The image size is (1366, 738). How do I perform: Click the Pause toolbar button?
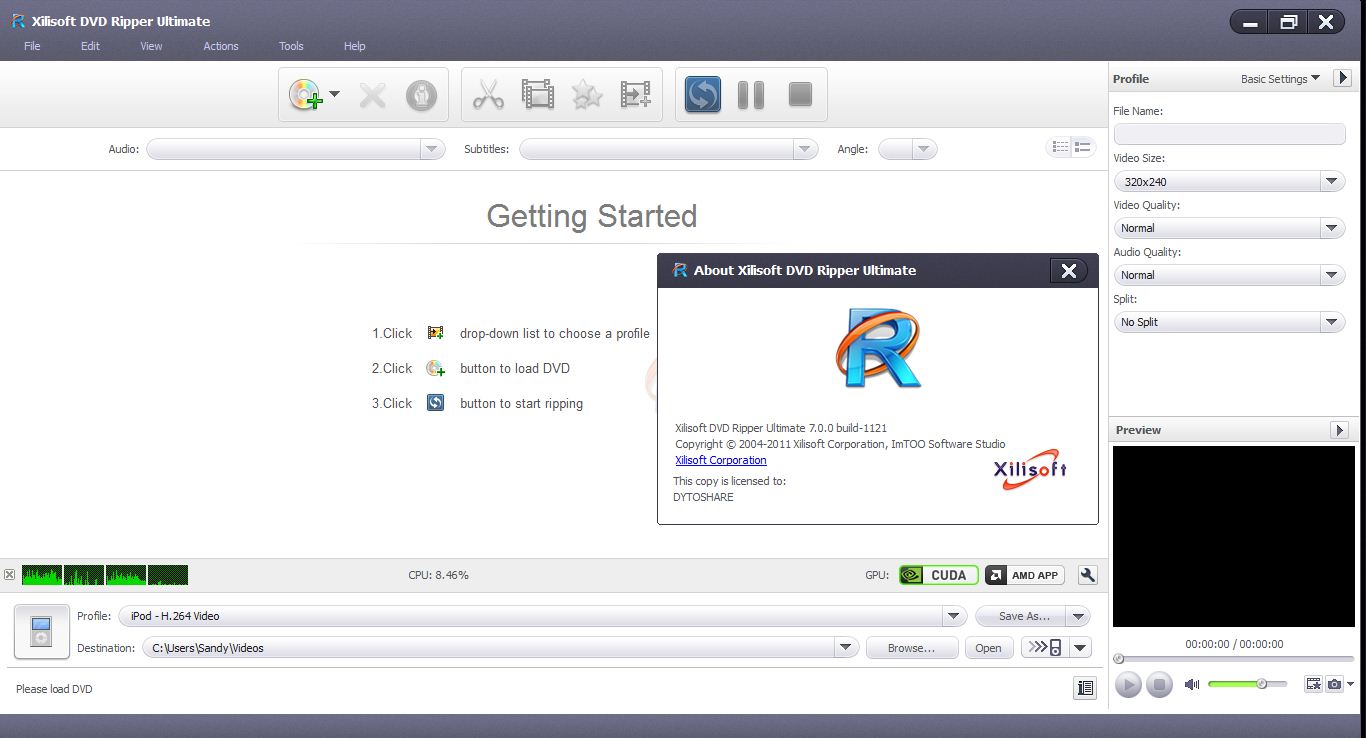tap(751, 95)
